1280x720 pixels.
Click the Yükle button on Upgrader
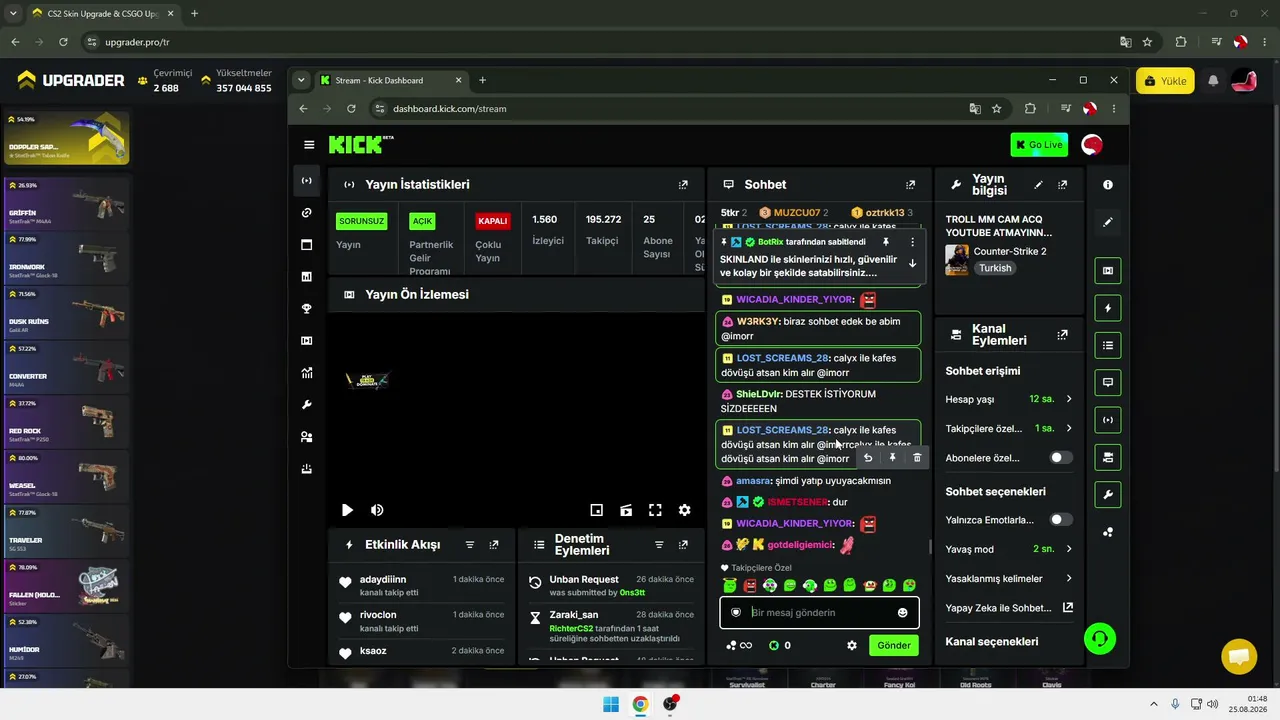1165,81
